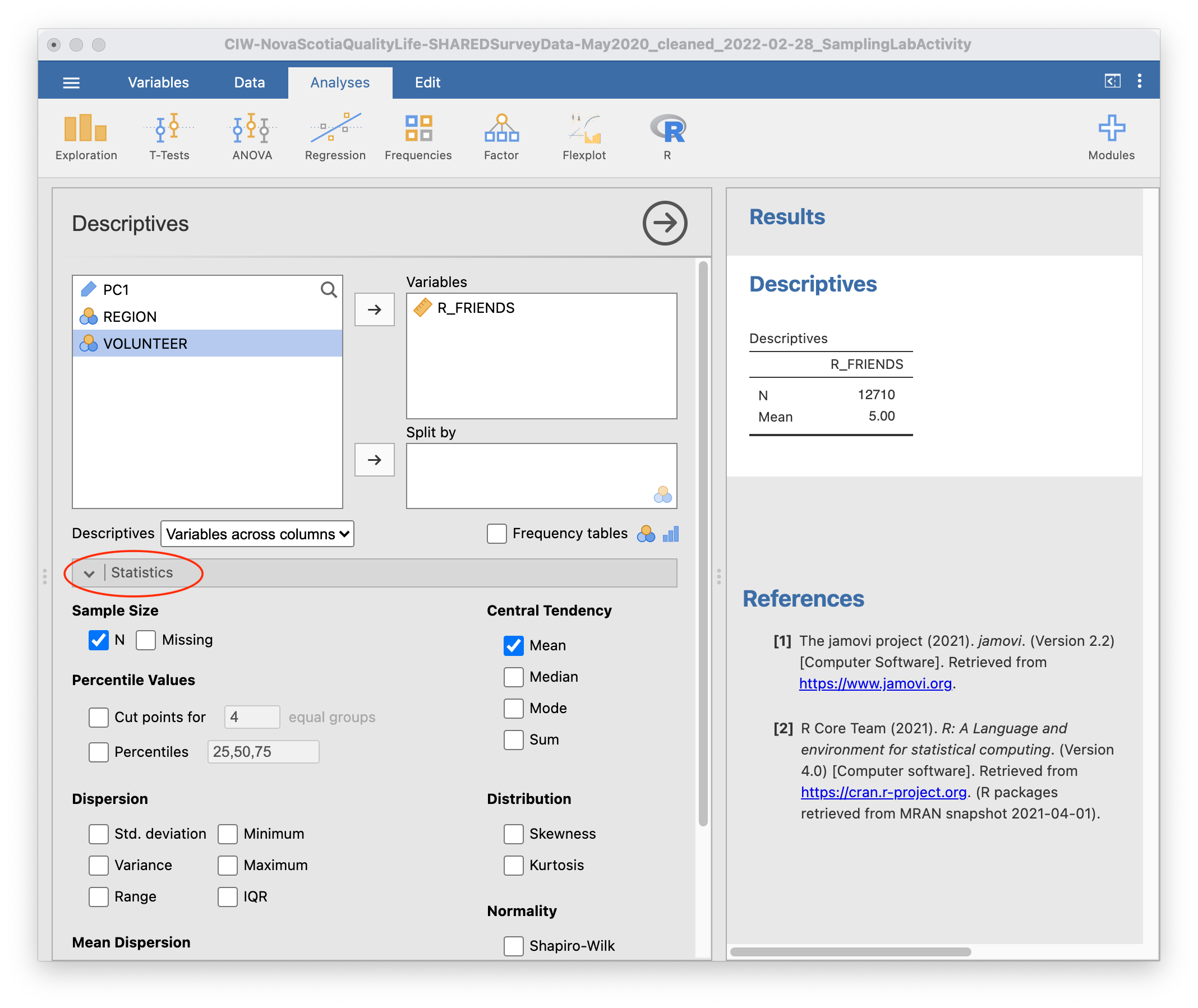Enable the Minimum checkbox

[x=228, y=834]
